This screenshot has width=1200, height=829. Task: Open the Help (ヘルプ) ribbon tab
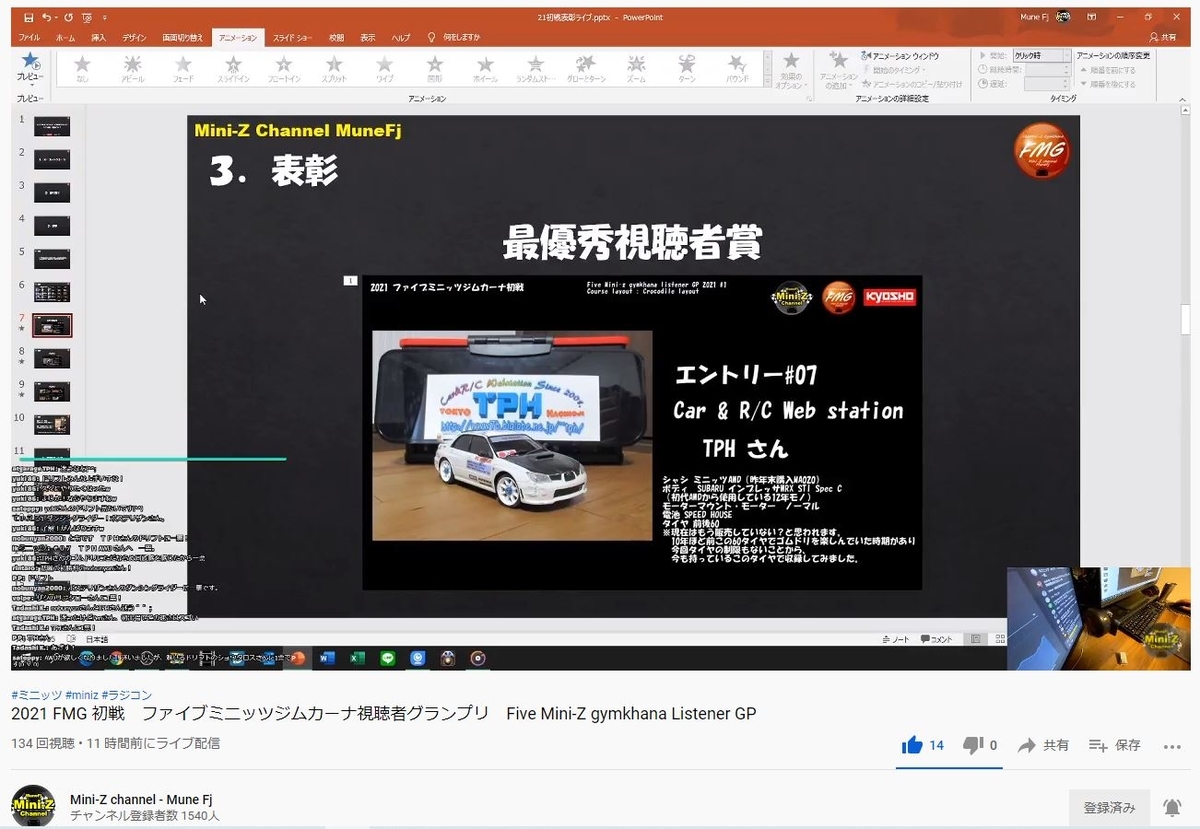point(400,37)
